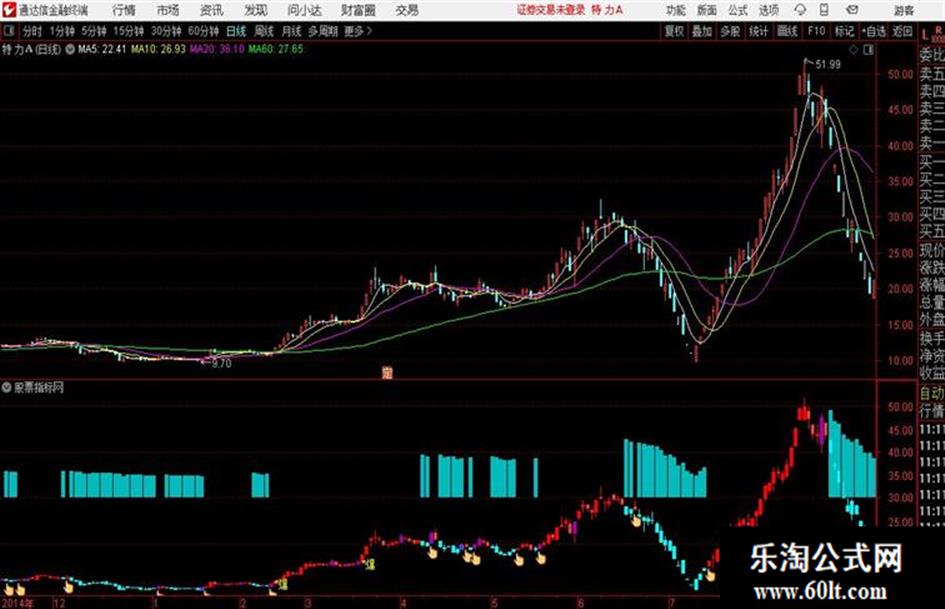Click the 返回 back button
Screen dimensions: 945x609
click(x=902, y=31)
